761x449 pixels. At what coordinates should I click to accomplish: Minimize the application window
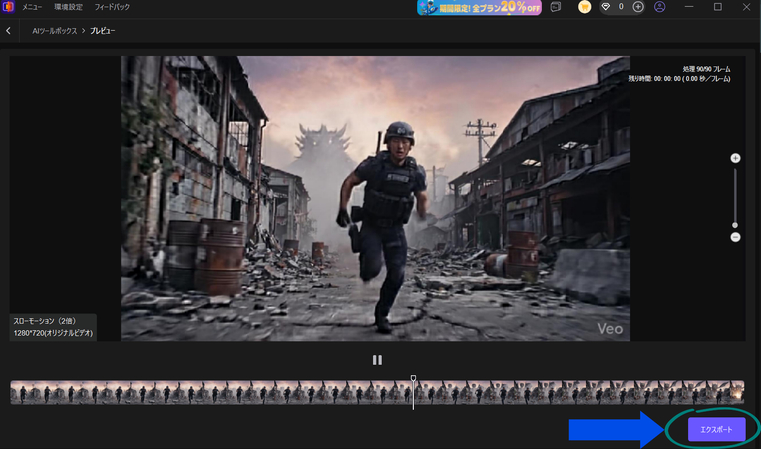(x=689, y=7)
